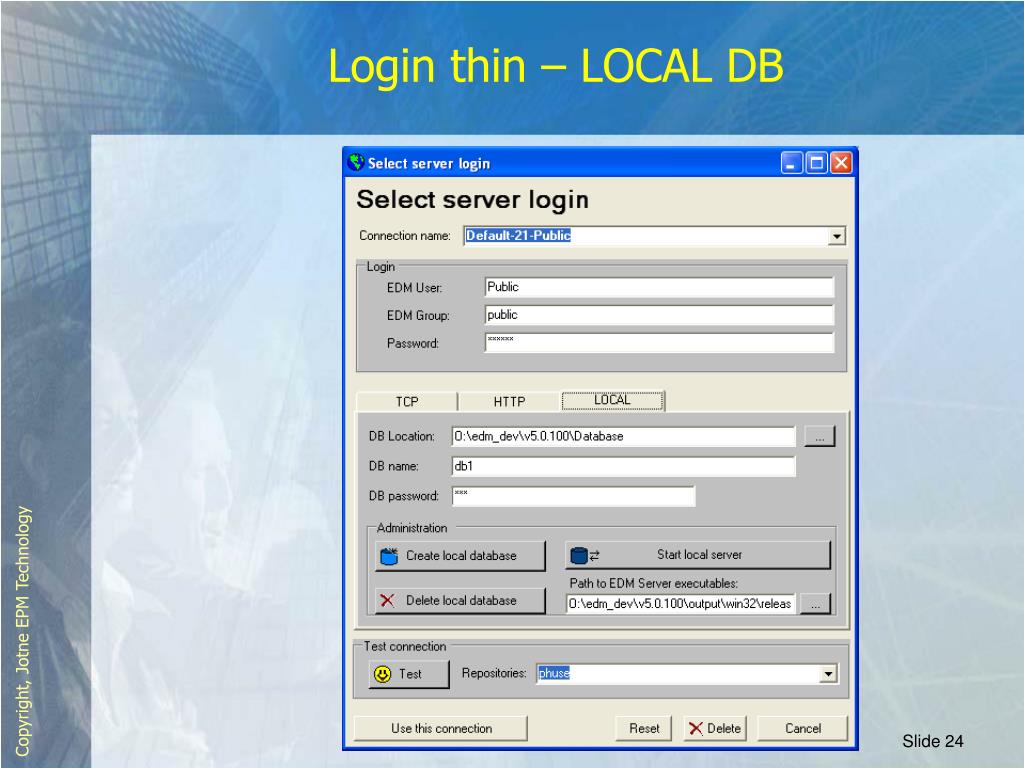Maximize the Select server login window

point(816,163)
